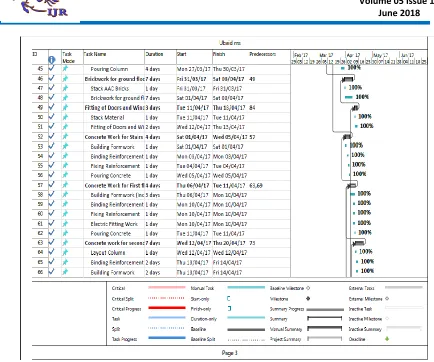434x362 pixels.
Task: Click the task mode pin icon in row 60
Action: tap(65, 214)
